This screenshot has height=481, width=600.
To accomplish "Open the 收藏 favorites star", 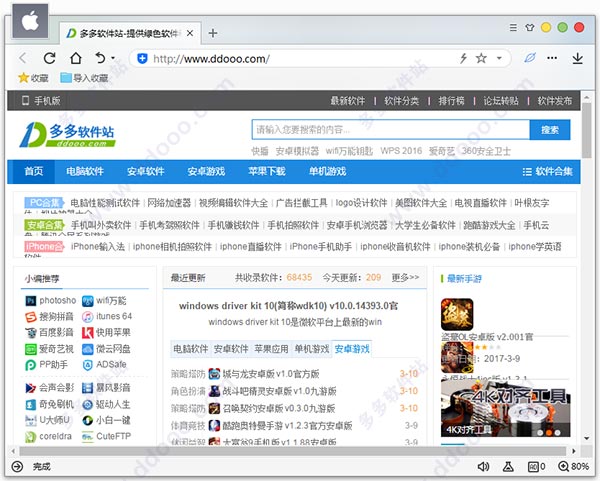I will coord(33,78).
